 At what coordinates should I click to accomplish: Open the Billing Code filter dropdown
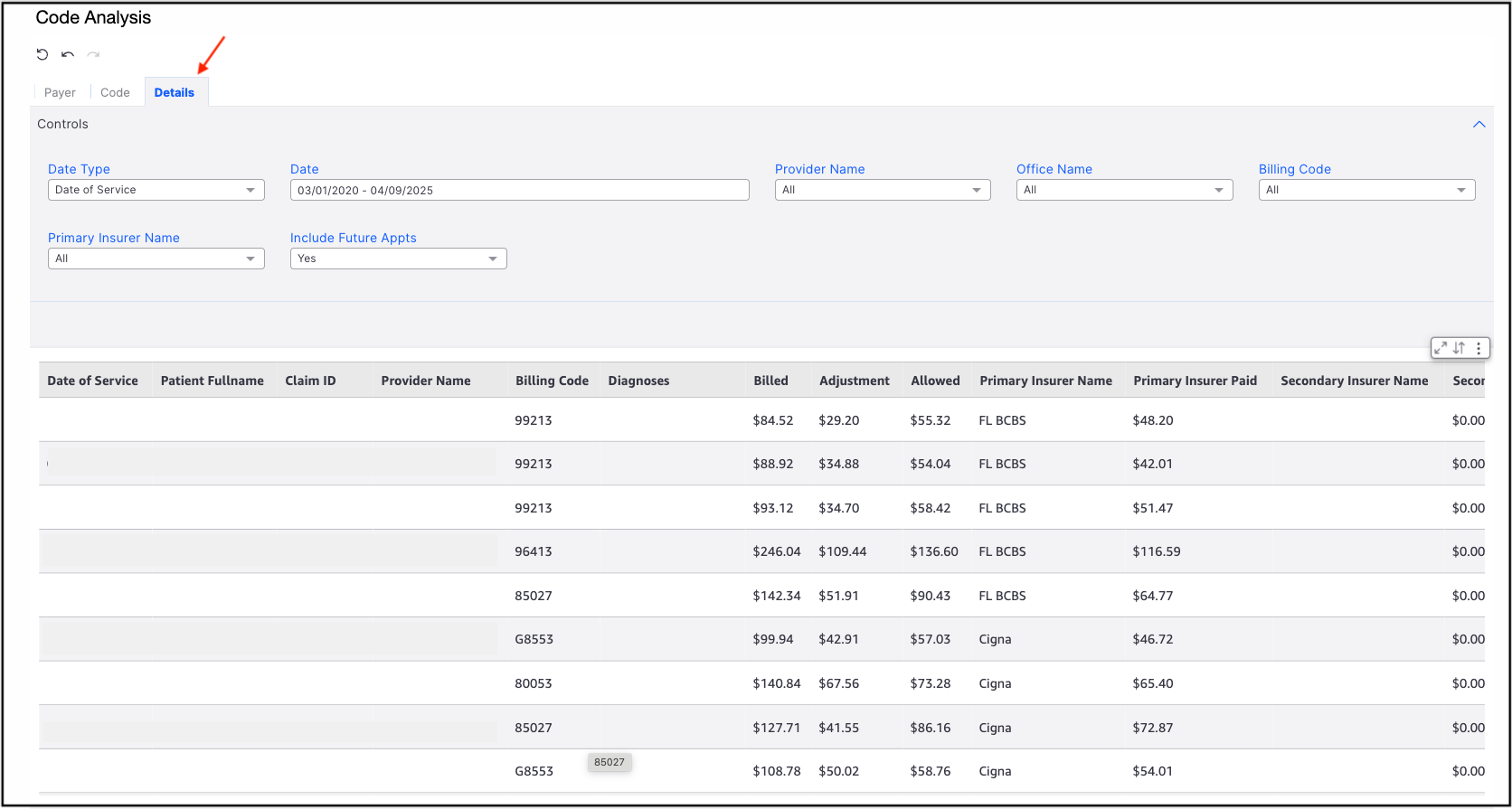tap(1366, 190)
